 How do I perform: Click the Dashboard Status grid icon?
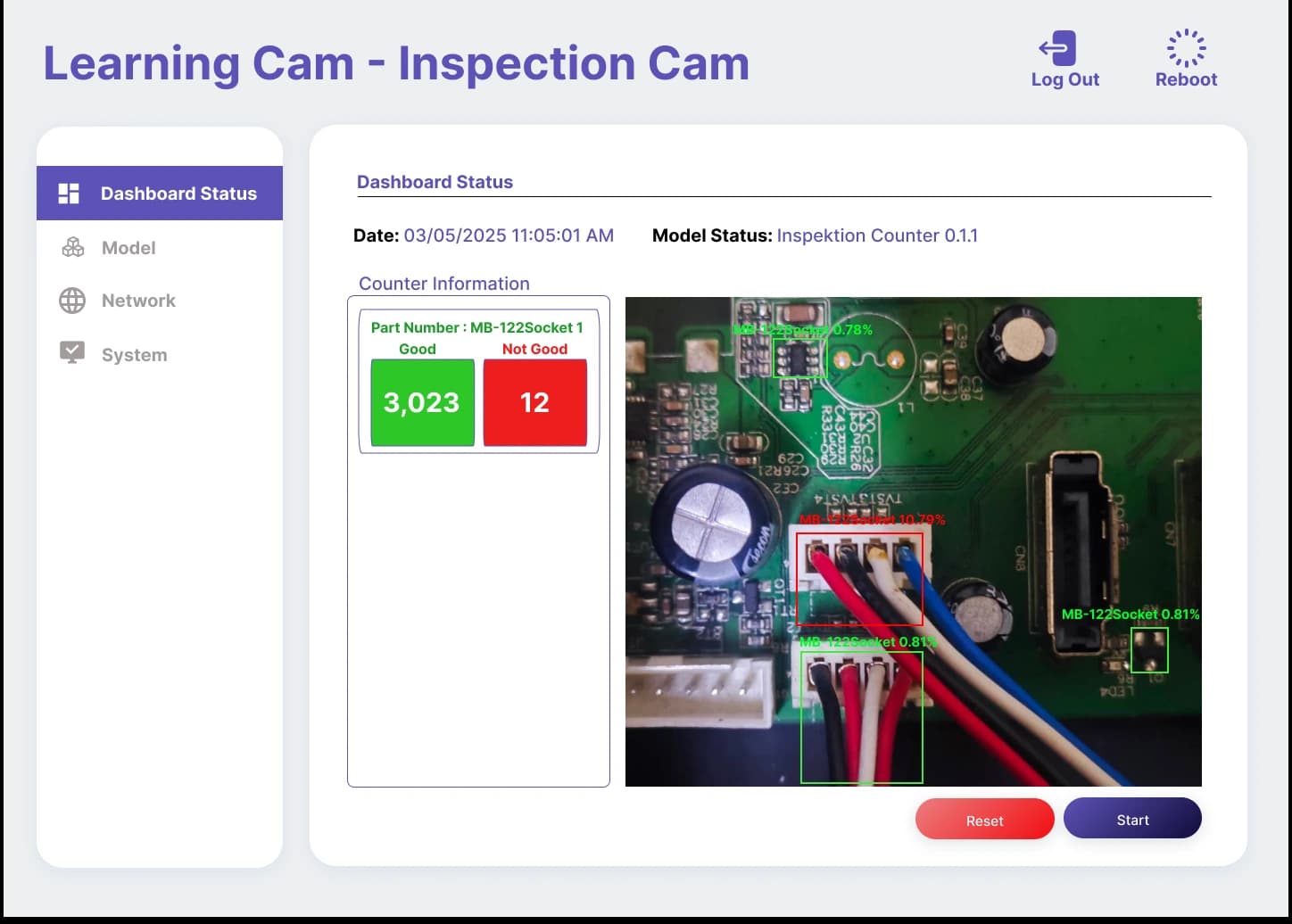pos(69,194)
